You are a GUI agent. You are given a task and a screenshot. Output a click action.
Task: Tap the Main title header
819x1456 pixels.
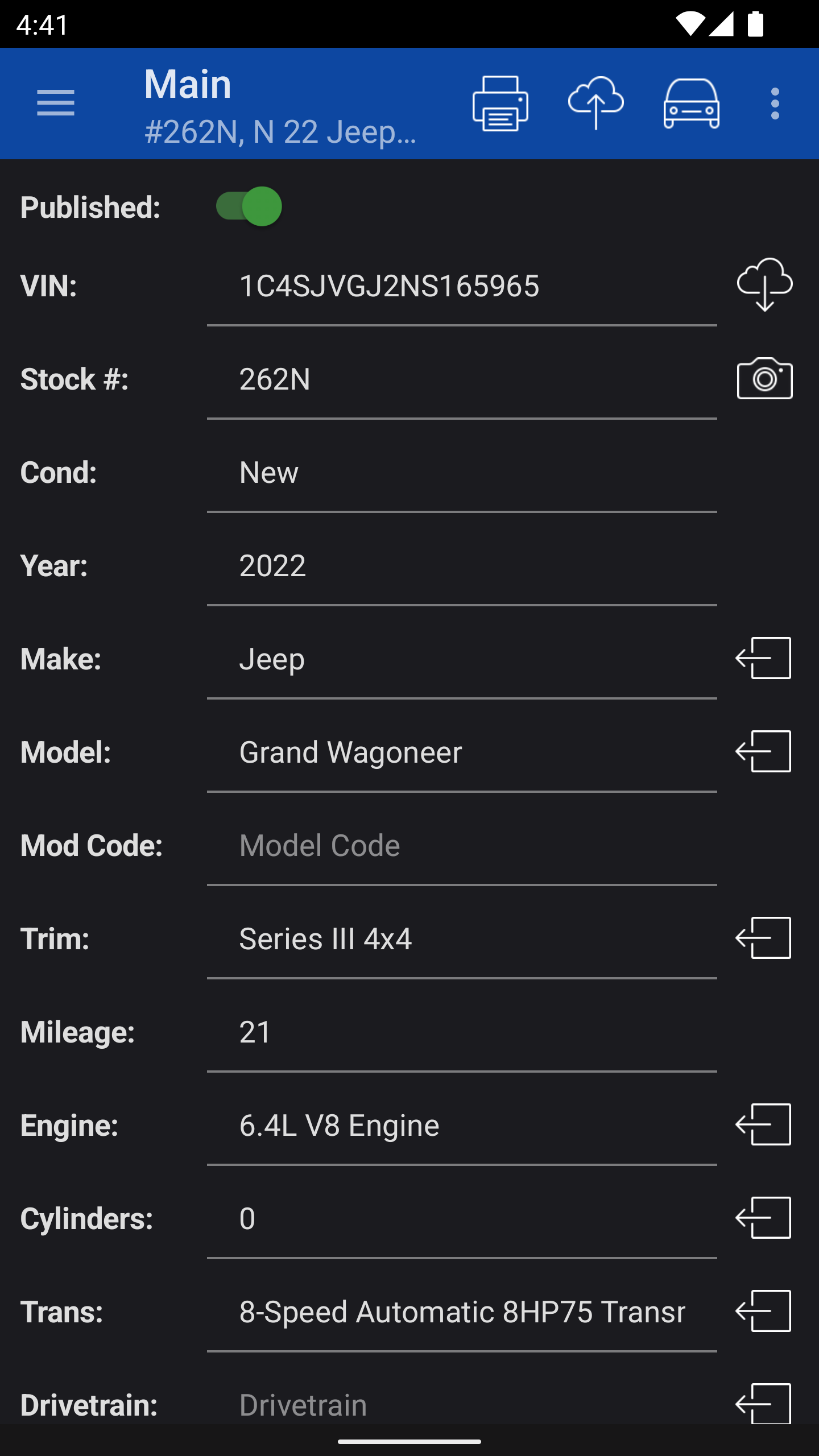click(x=188, y=84)
